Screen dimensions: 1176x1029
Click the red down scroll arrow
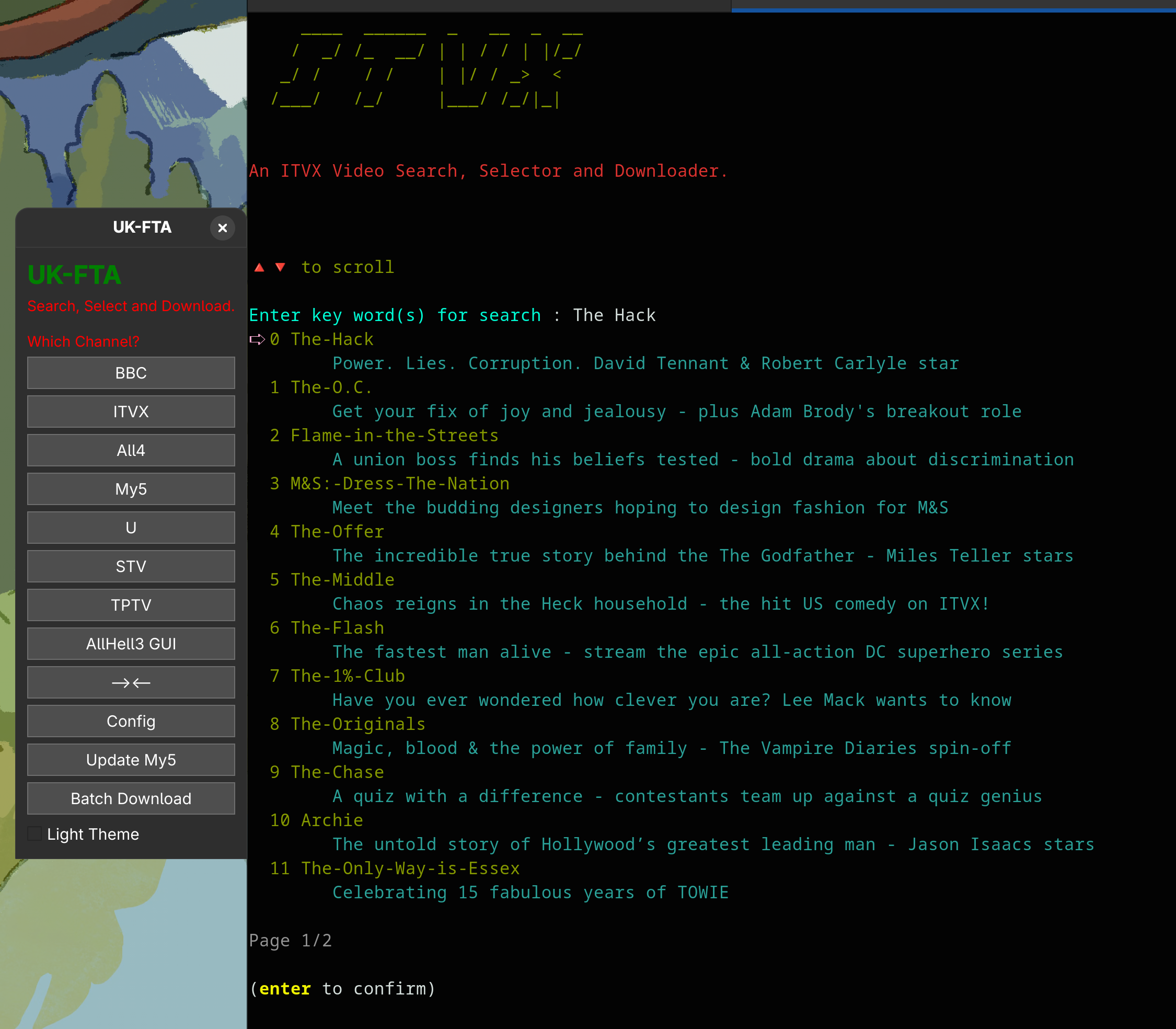[x=280, y=268]
